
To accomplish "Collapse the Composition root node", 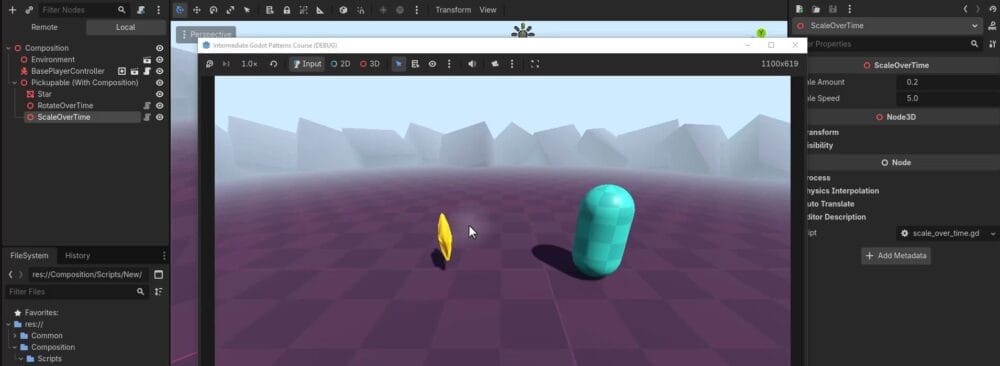I will pyautogui.click(x=8, y=48).
